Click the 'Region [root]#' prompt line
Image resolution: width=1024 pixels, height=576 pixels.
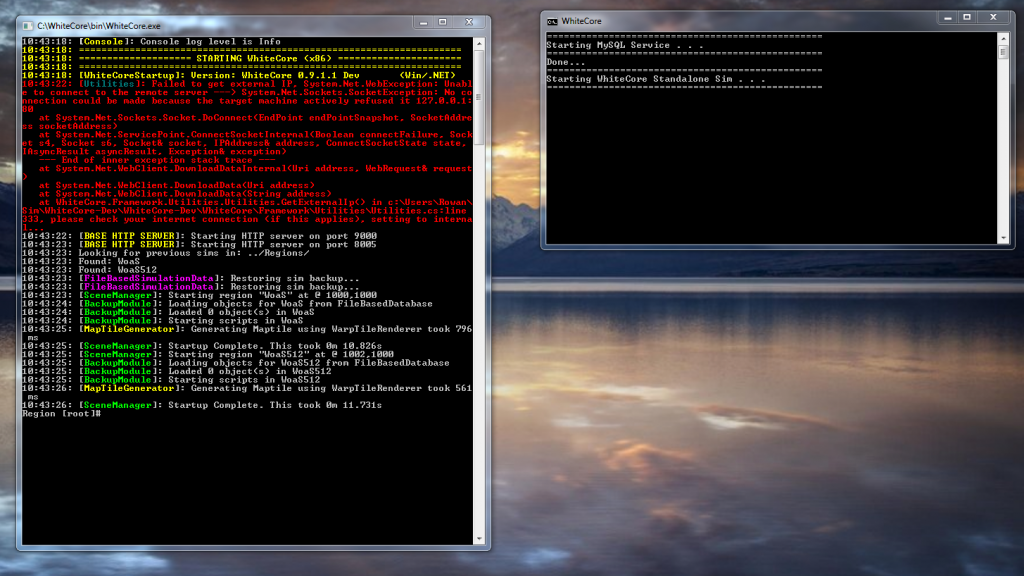(x=61, y=414)
